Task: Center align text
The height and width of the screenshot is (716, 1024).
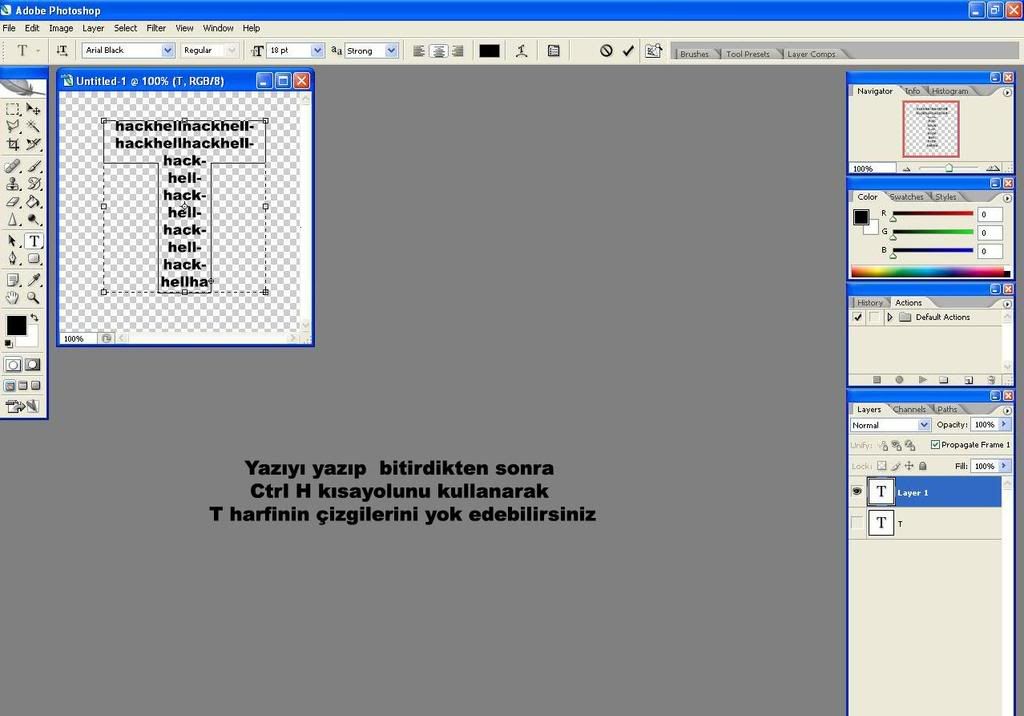Action: [x=439, y=50]
